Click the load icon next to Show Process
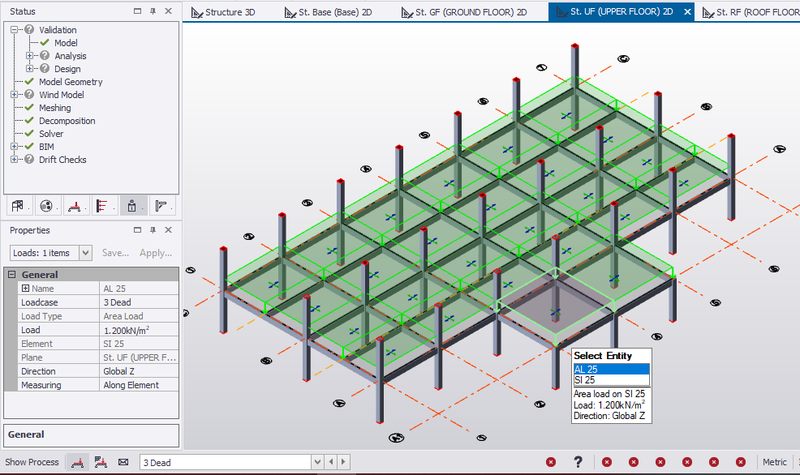Viewport: 800px width, 475px height. tap(78, 462)
